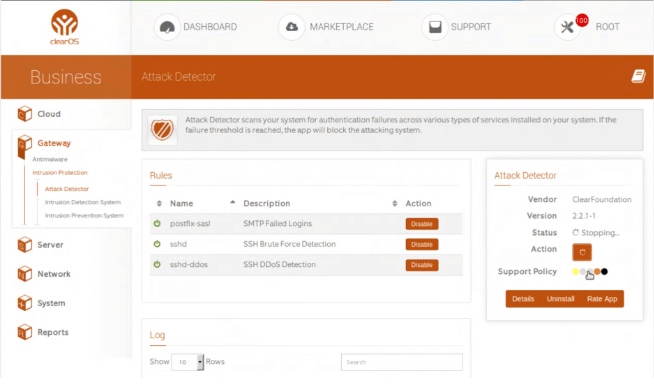654x387 pixels.
Task: Expand the Reports sidebar category
Action: (x=53, y=332)
